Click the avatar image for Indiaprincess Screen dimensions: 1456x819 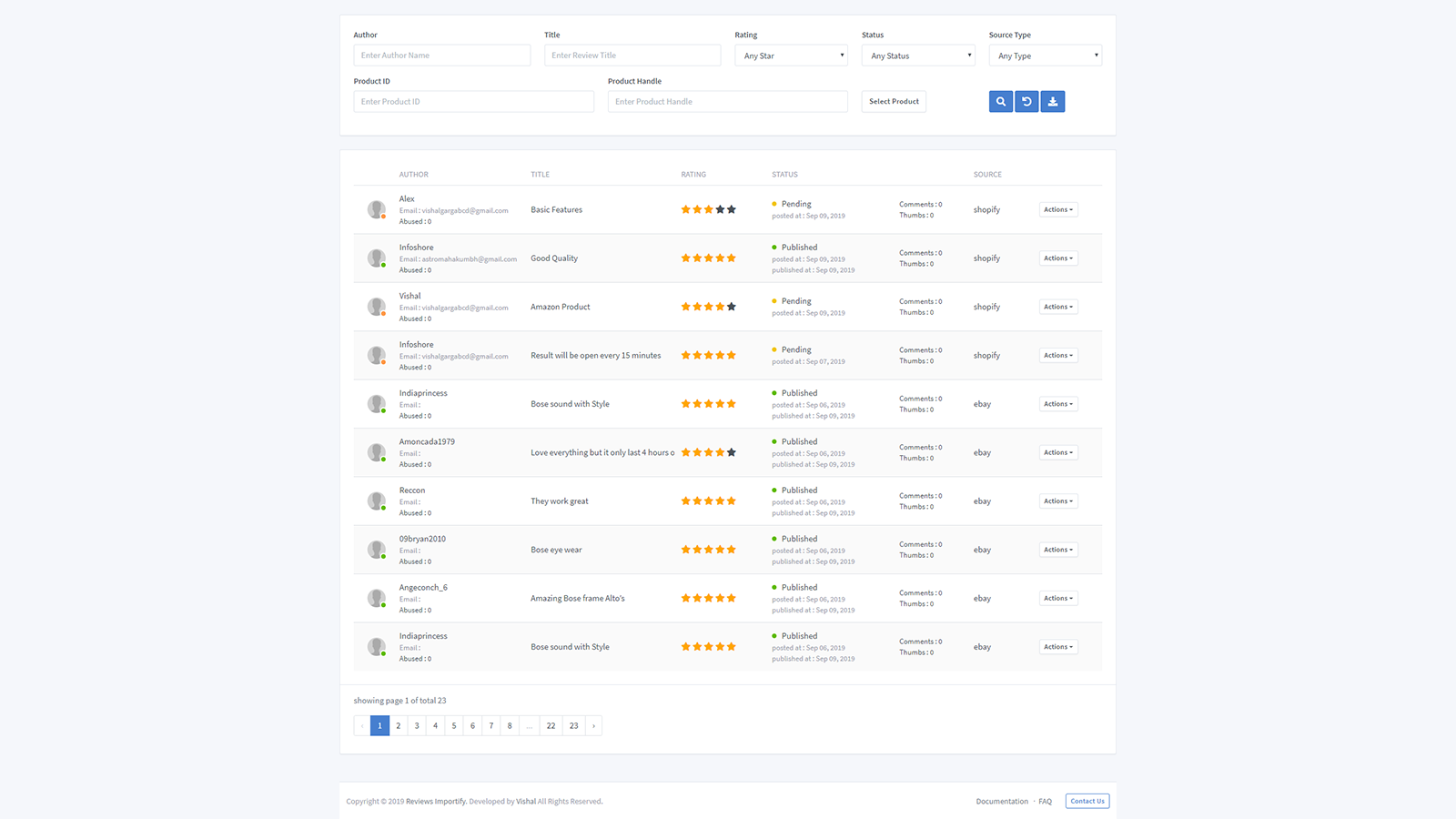click(376, 403)
